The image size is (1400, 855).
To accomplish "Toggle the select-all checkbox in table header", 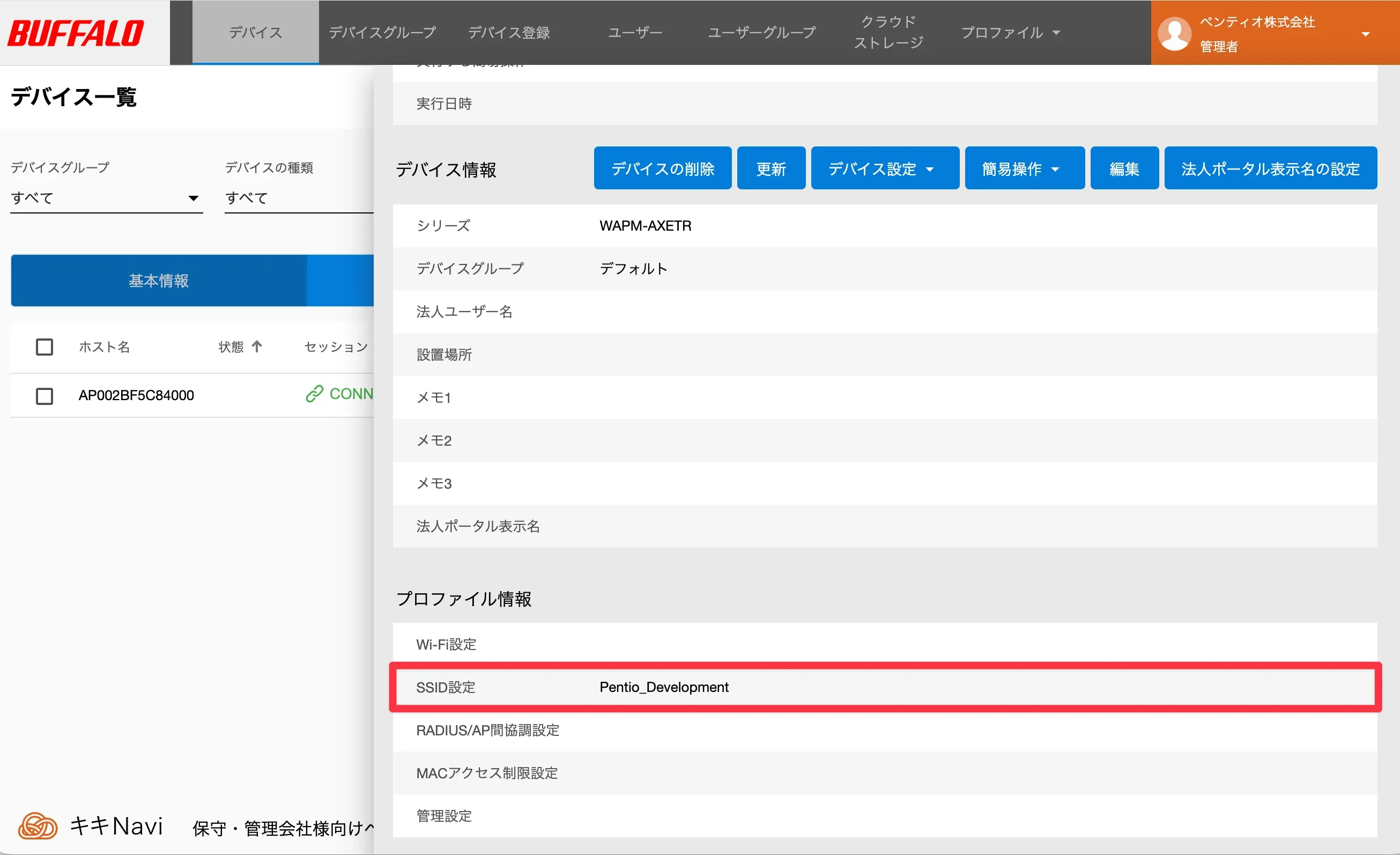I will coord(45,347).
